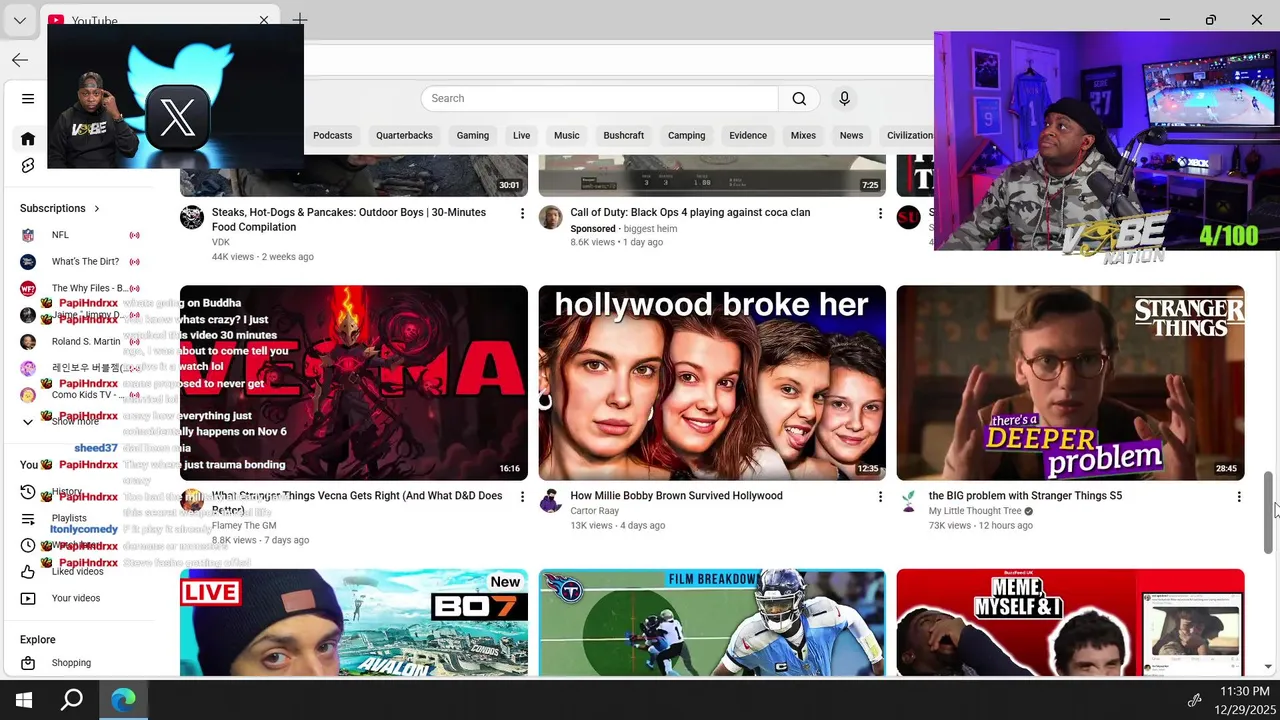
Task: Open options menu for Millie Bobby Brown video
Action: coord(880,497)
